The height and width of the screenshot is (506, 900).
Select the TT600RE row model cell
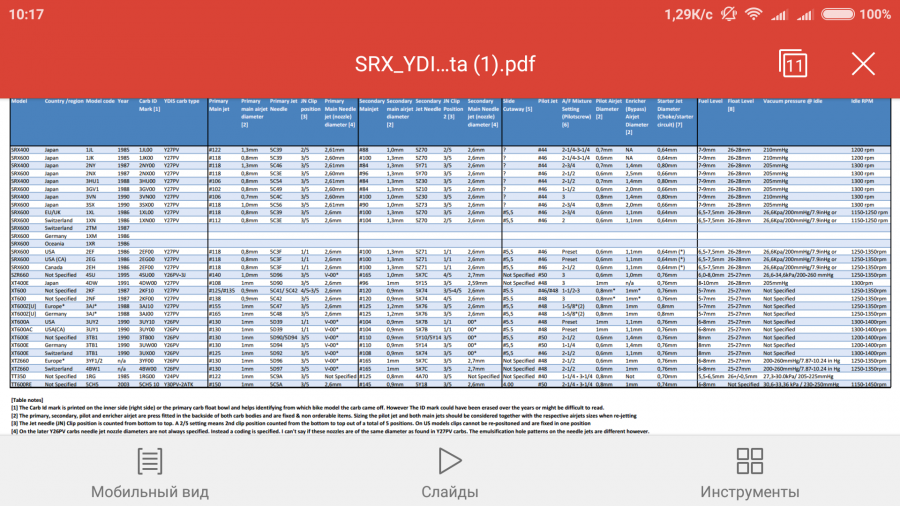coord(22,384)
